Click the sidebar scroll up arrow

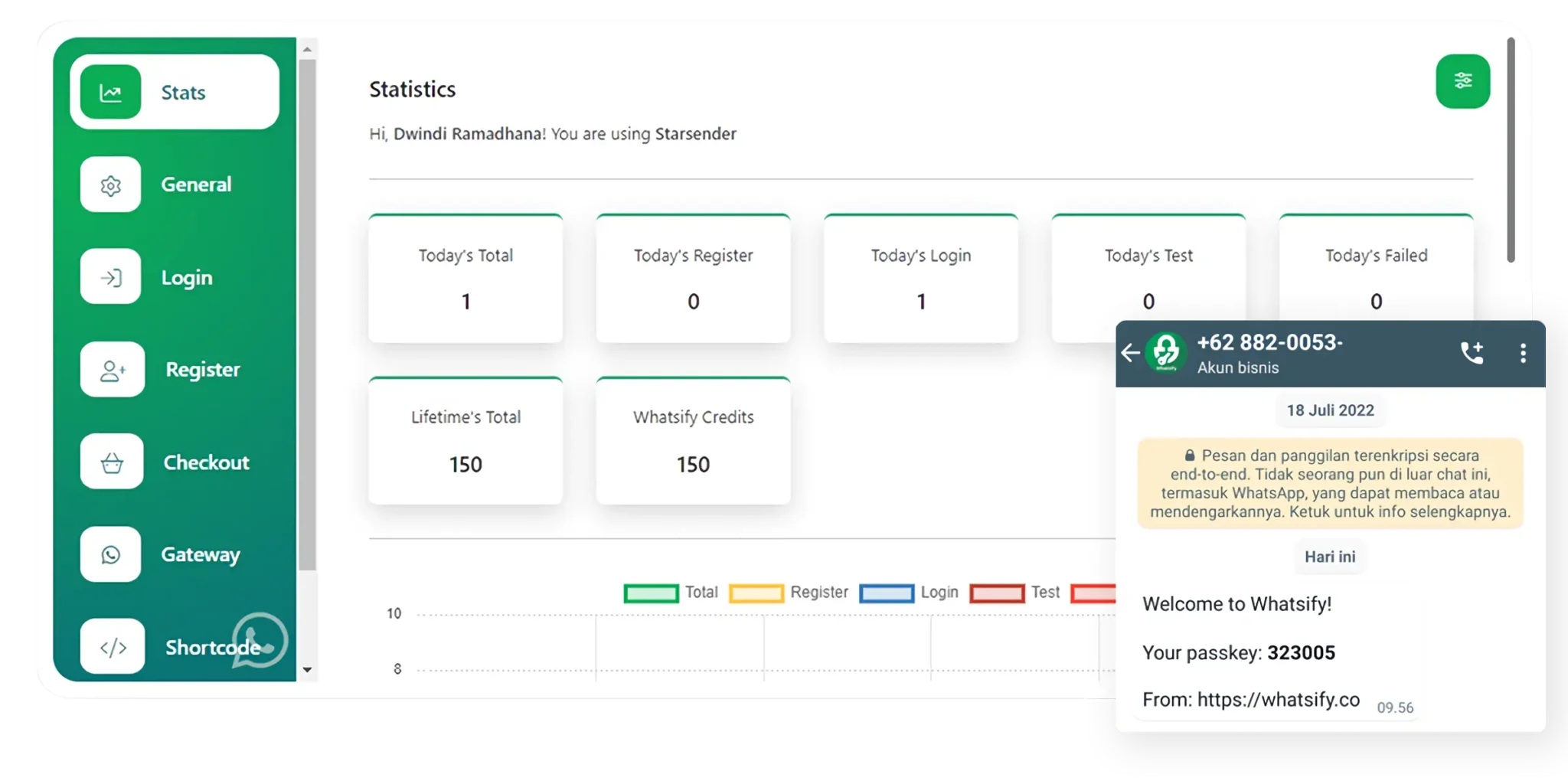coord(307,49)
